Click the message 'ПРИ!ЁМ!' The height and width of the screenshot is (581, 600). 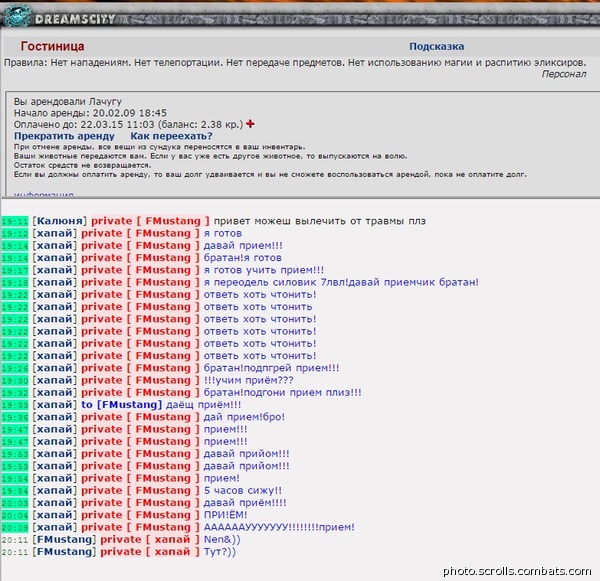click(225, 515)
